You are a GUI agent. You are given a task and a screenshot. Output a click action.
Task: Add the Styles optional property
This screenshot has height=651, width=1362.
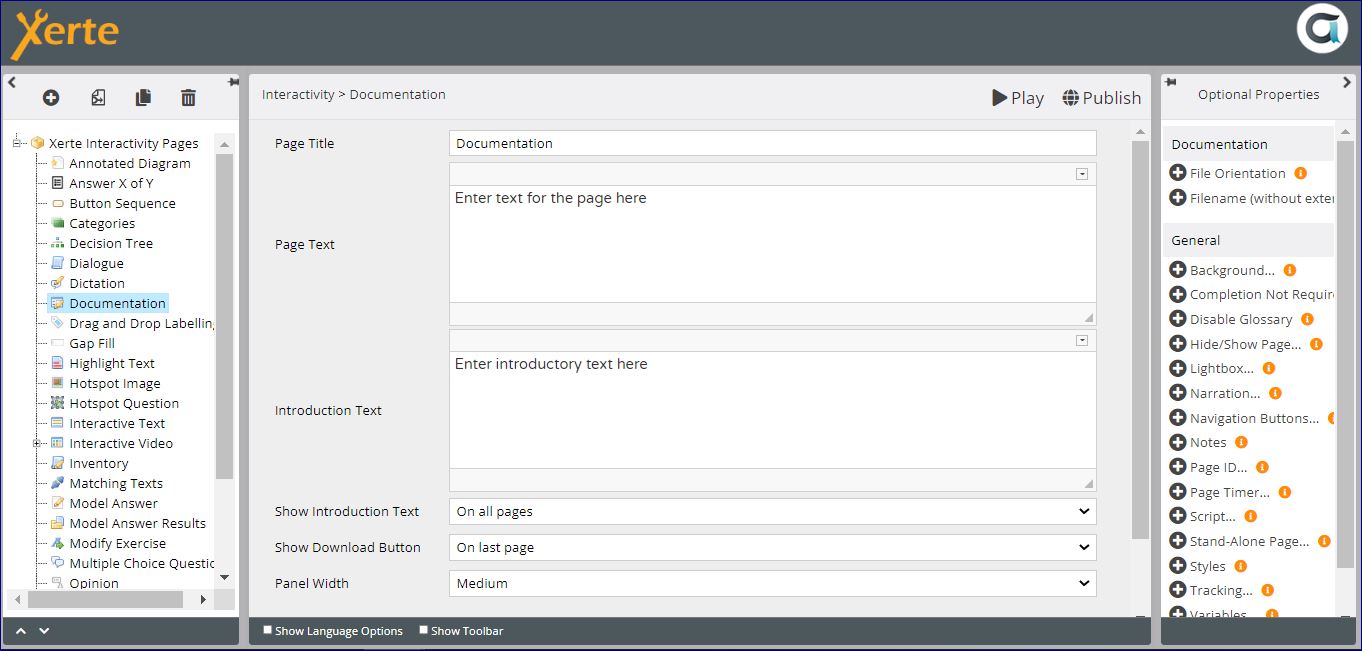tap(1178, 566)
